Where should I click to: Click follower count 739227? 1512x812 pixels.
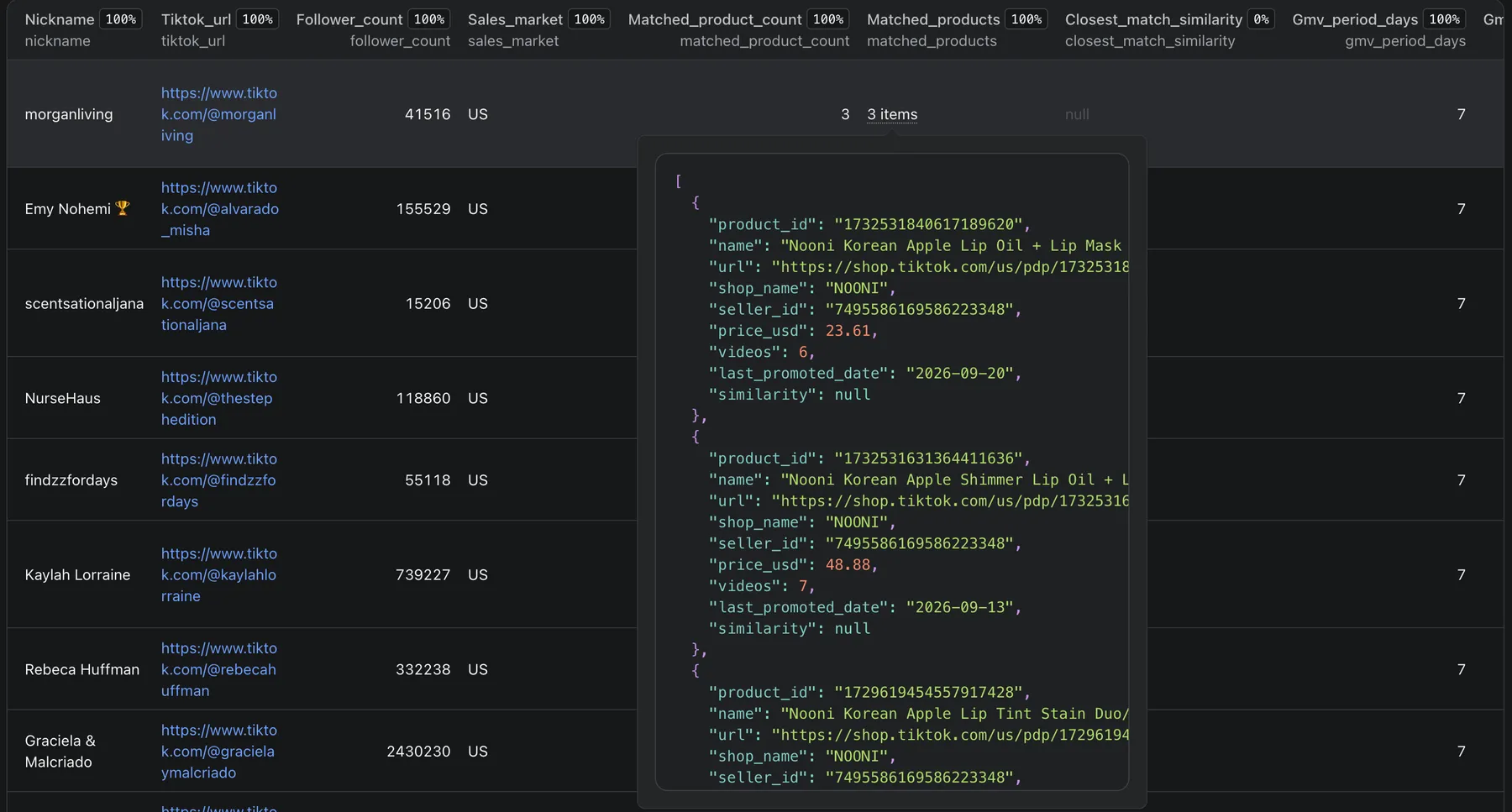423,575
